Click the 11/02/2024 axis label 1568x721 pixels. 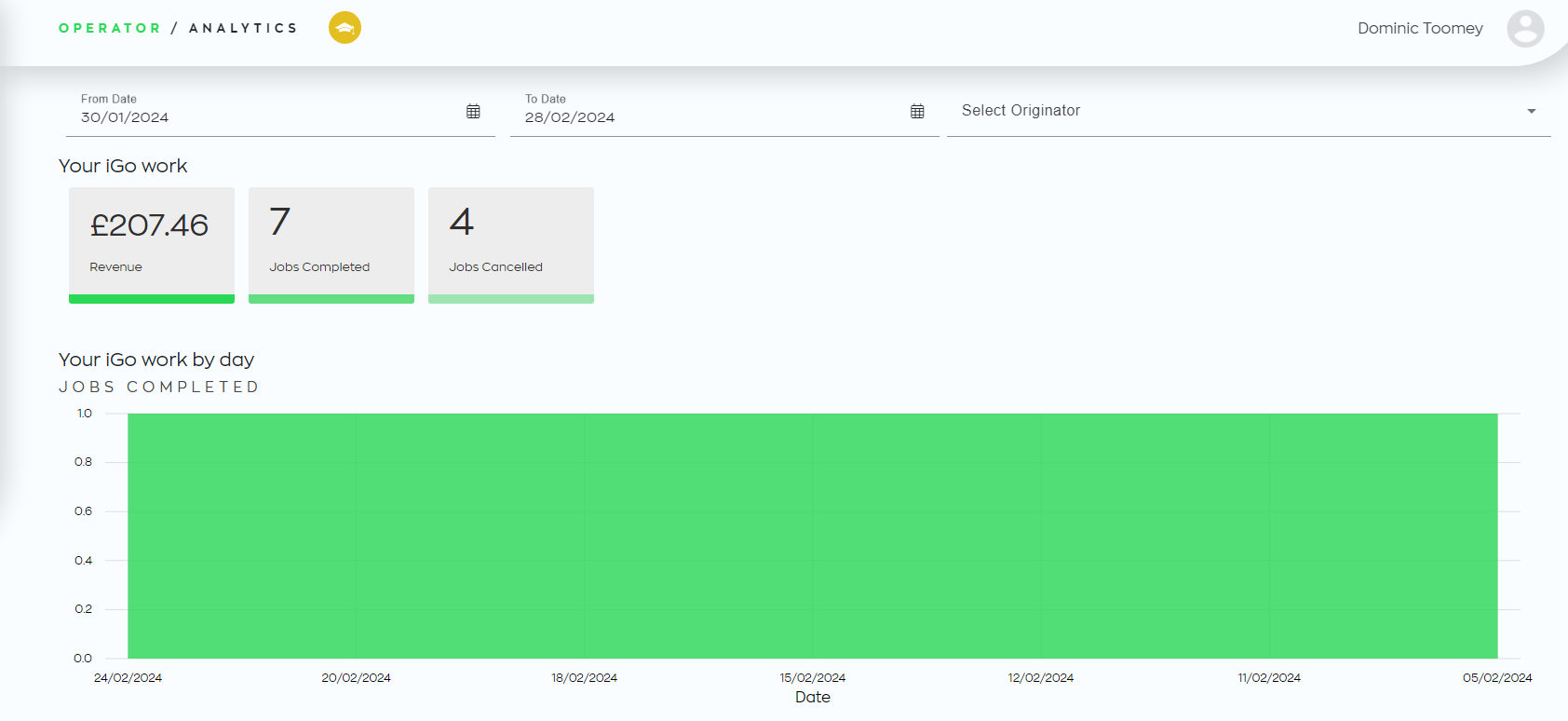pyautogui.click(x=1269, y=677)
